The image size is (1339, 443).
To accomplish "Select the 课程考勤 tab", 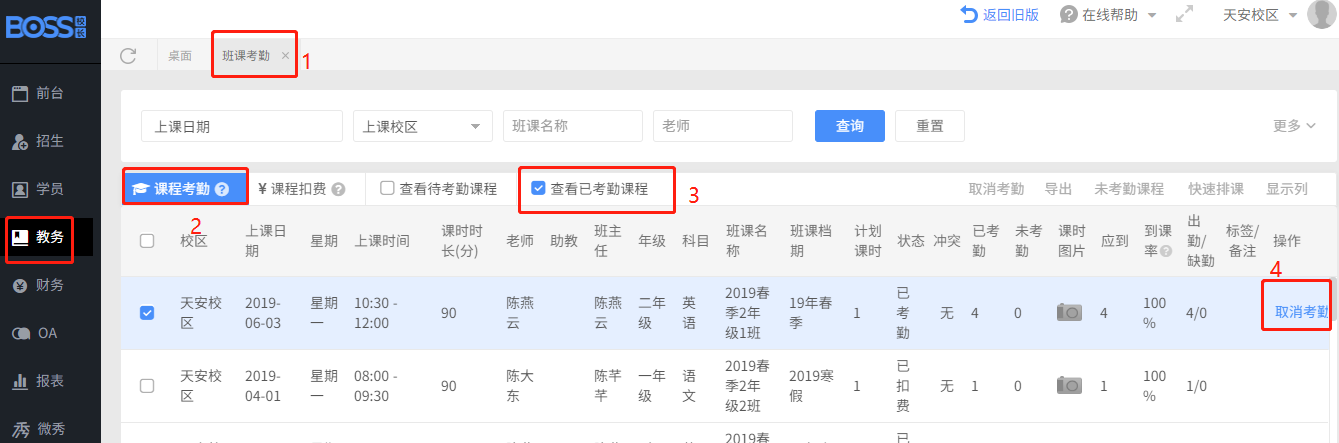I will pos(185,188).
